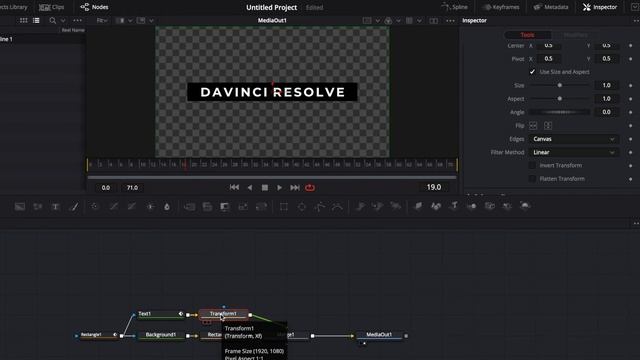Add a Color Curves node from toolbar
The image size is (640, 360).
click(113, 207)
